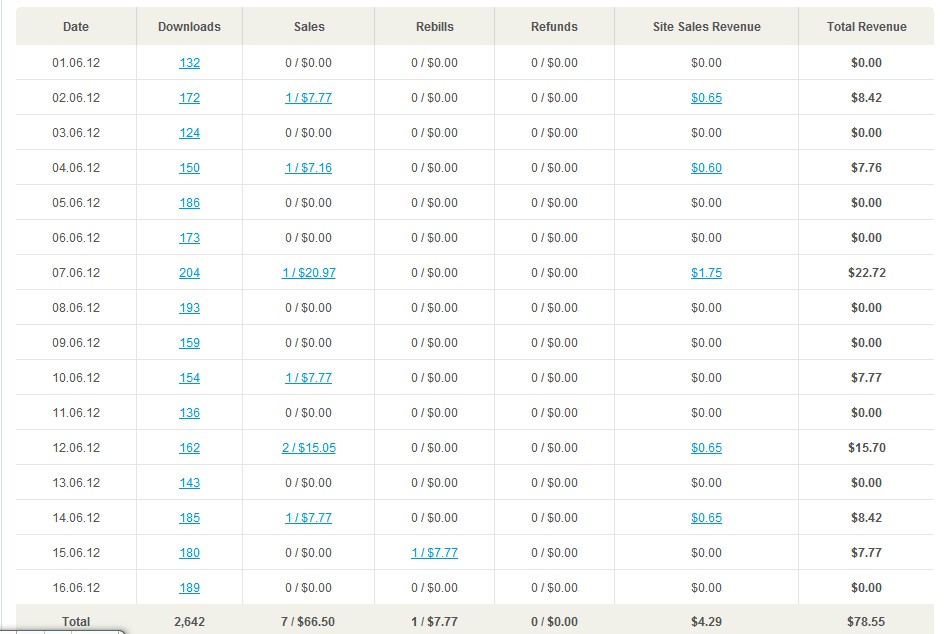The image size is (946, 634).
Task: Click the Total Revenue column header
Action: [866, 27]
